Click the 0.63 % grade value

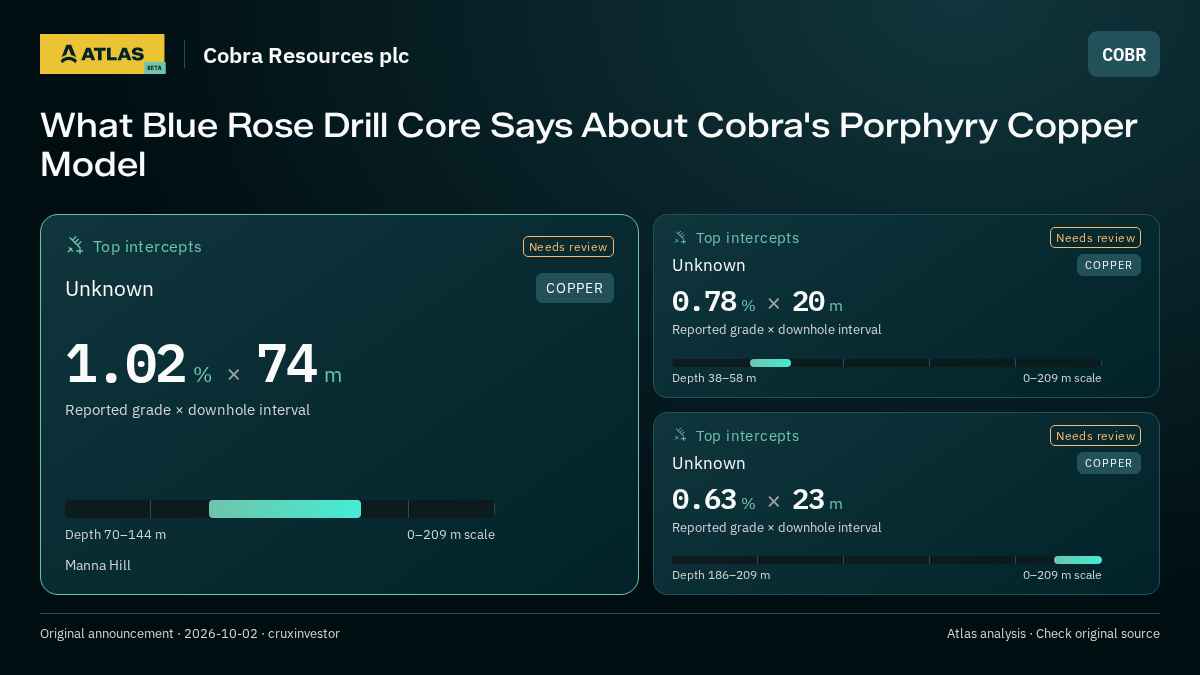(713, 500)
